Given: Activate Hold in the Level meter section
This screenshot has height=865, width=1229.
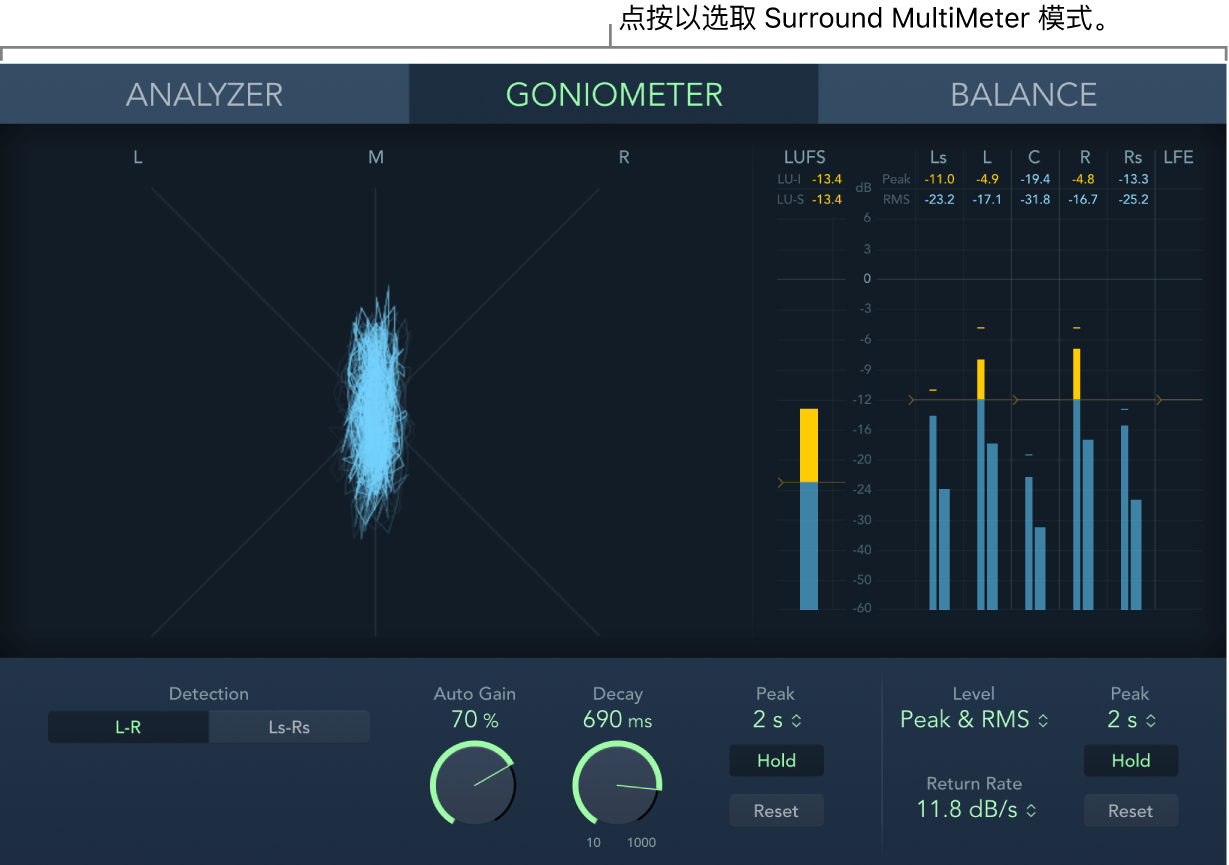Looking at the screenshot, I should tap(1130, 760).
